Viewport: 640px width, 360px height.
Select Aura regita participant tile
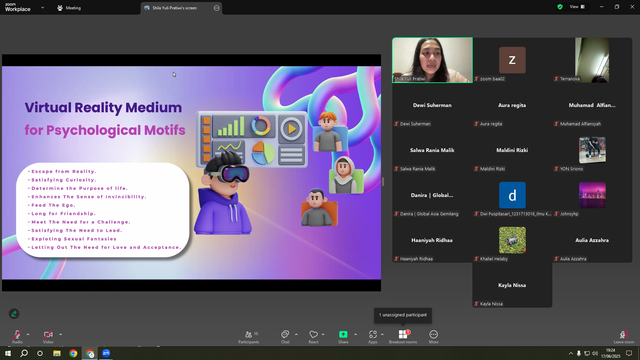pyautogui.click(x=512, y=105)
